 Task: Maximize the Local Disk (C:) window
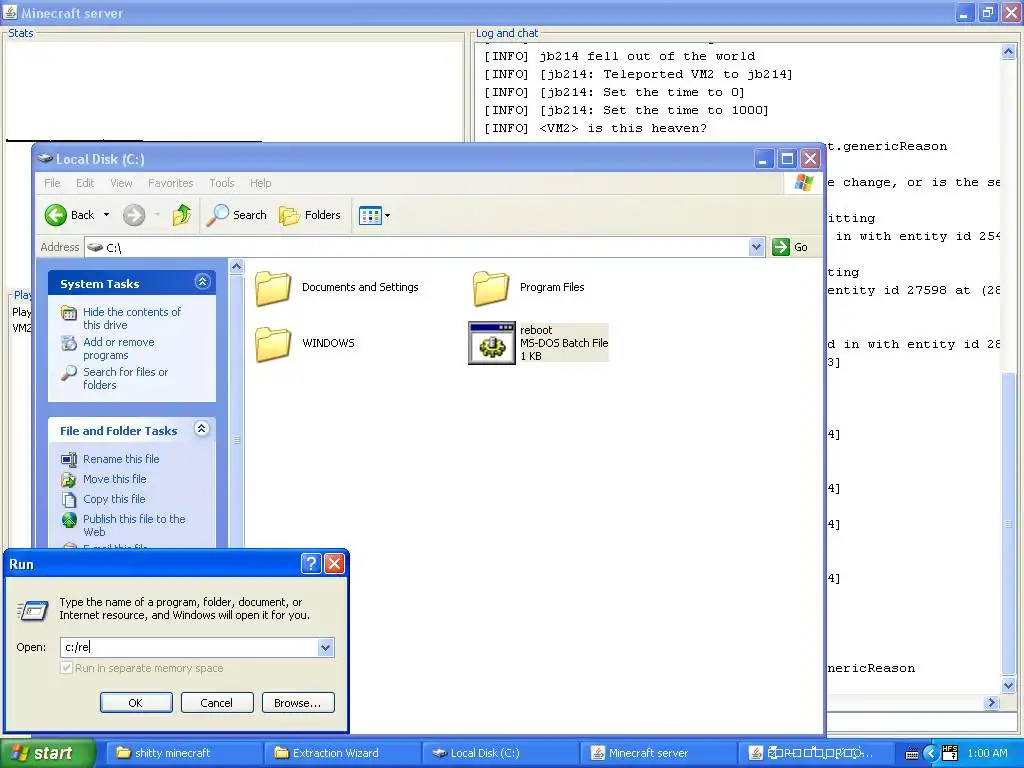pyautogui.click(x=787, y=159)
